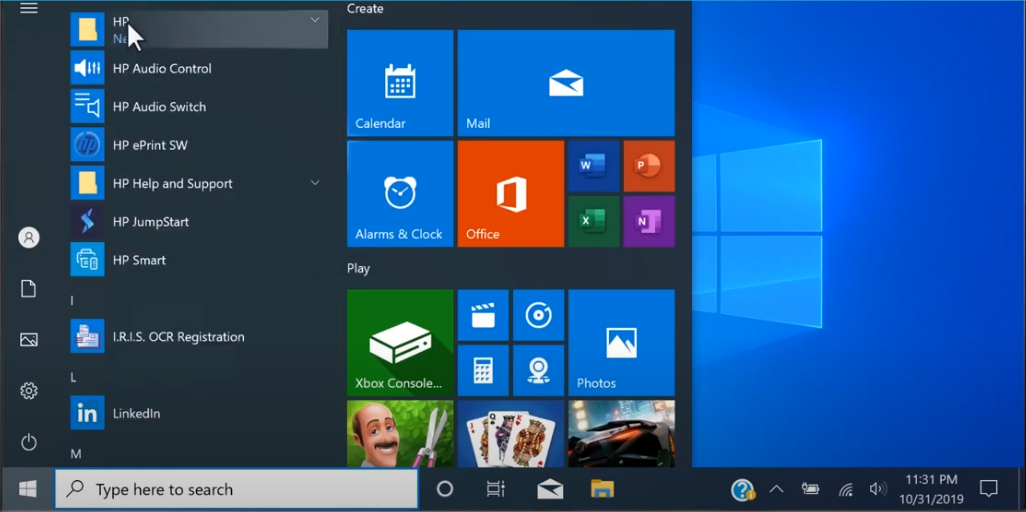
Task: Open the volume control icon
Action: [x=877, y=489]
